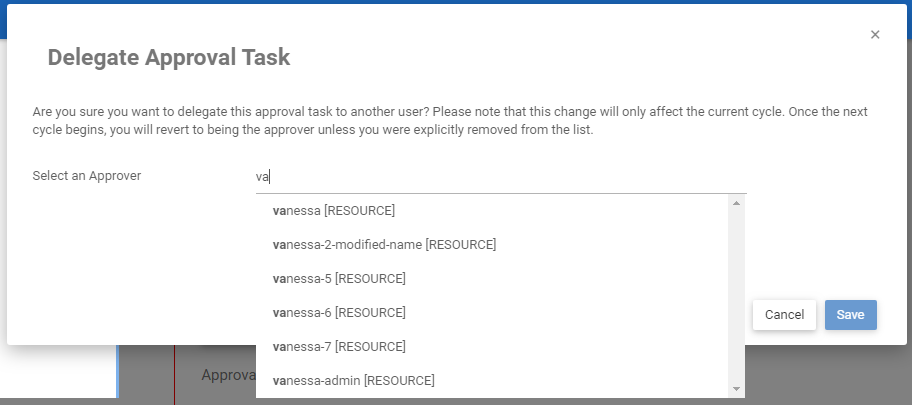Select 'vanessa-admin [RESOURCE]' suggestion
Image resolution: width=912 pixels, height=405 pixels.
353,381
